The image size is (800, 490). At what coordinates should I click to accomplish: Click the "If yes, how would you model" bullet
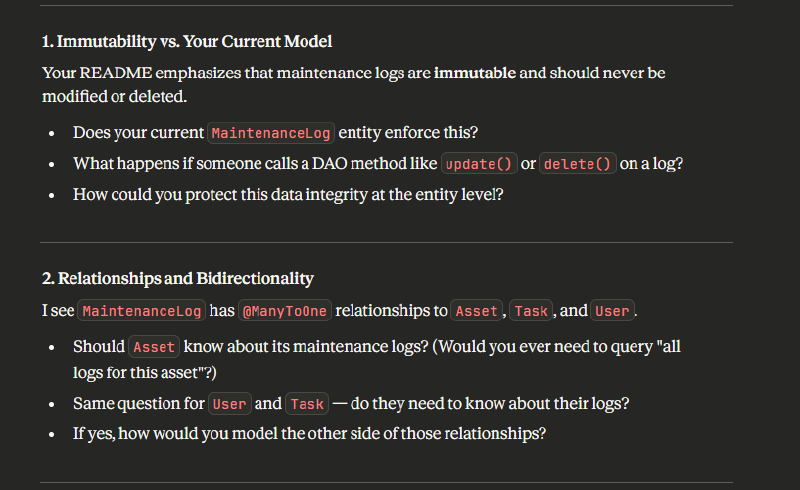[309, 434]
